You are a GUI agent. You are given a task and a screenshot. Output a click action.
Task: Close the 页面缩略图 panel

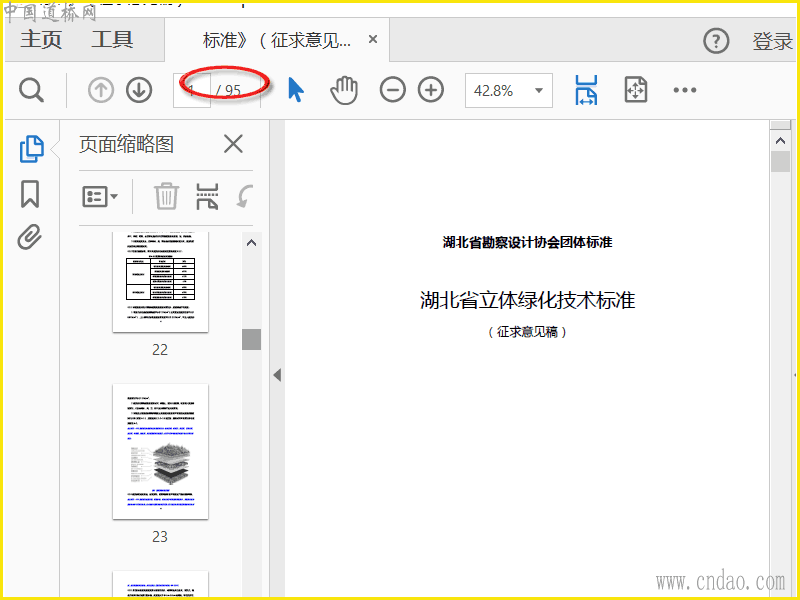(233, 144)
